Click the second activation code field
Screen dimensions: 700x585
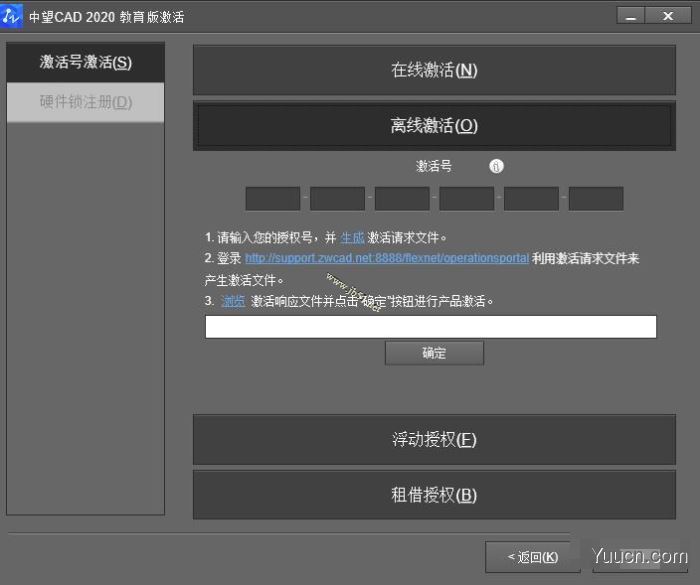click(338, 198)
